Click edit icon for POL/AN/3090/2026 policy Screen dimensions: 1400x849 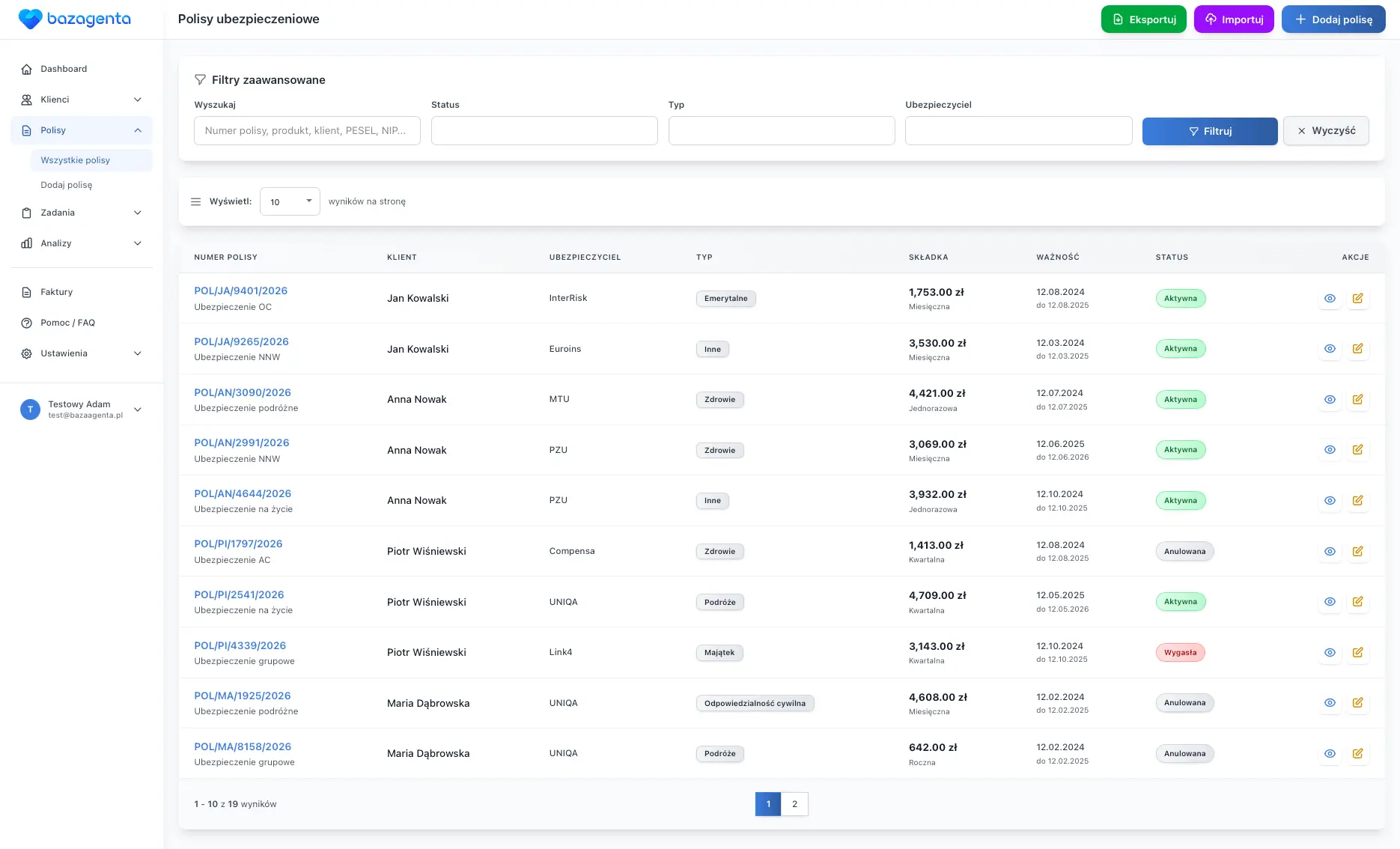click(x=1357, y=399)
